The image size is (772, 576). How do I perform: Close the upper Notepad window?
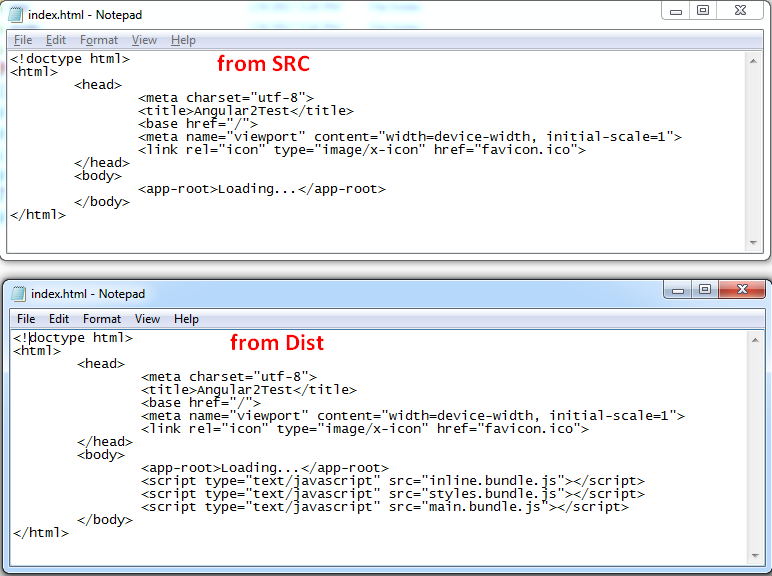[x=740, y=10]
